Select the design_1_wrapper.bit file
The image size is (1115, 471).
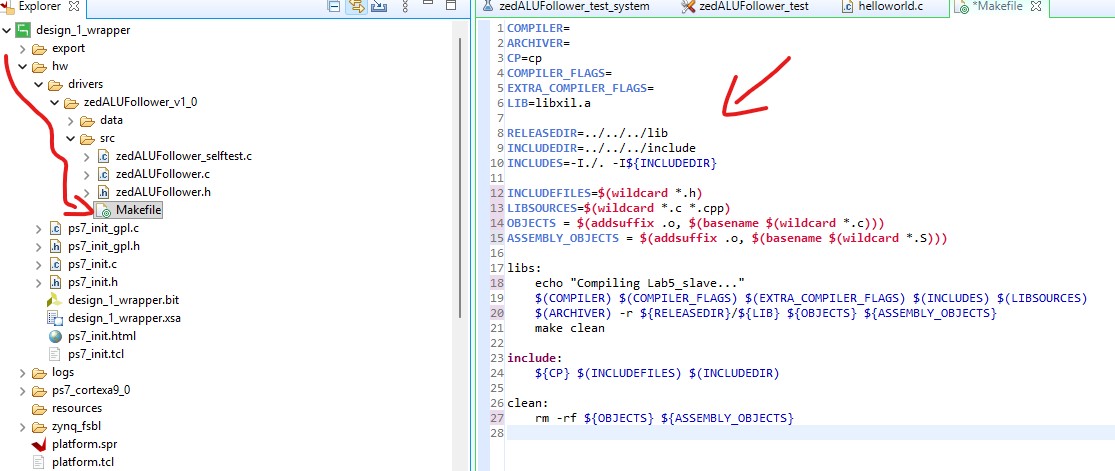pyautogui.click(x=123, y=300)
